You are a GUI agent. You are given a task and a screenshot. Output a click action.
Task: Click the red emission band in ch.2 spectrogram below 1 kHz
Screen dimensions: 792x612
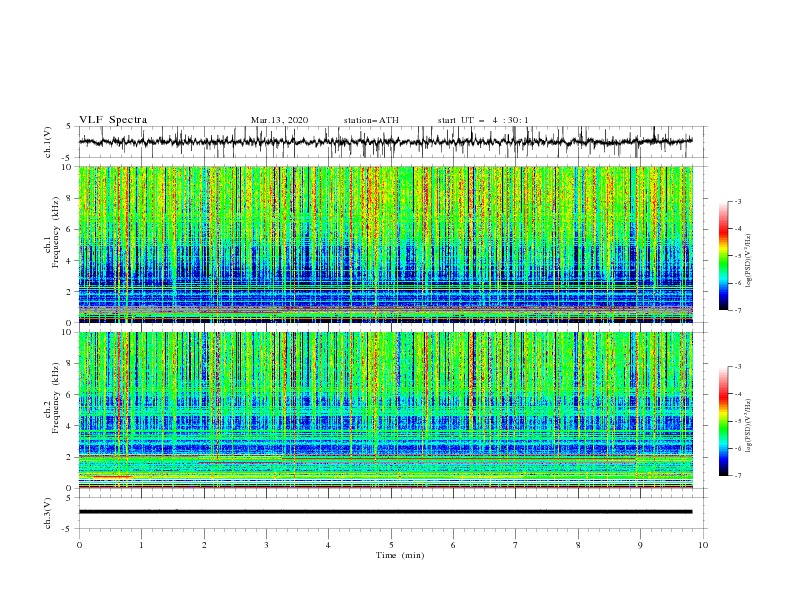(x=112, y=477)
